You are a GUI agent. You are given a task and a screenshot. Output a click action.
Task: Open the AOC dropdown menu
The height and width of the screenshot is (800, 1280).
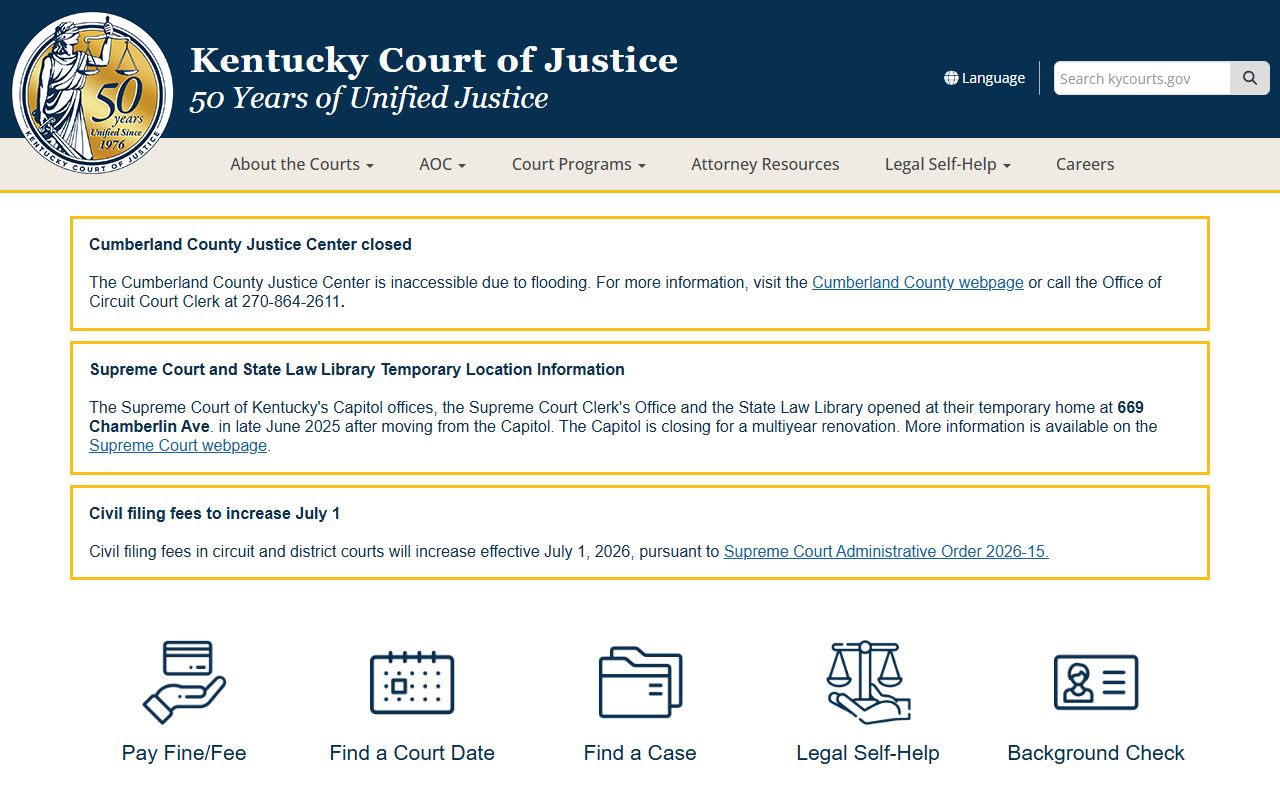click(442, 164)
